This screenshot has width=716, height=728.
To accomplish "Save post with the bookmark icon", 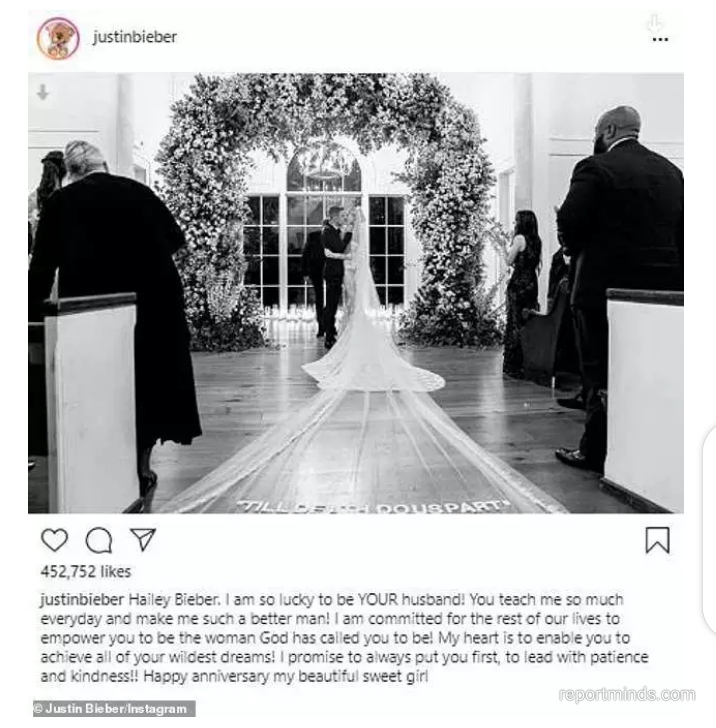I will [657, 540].
